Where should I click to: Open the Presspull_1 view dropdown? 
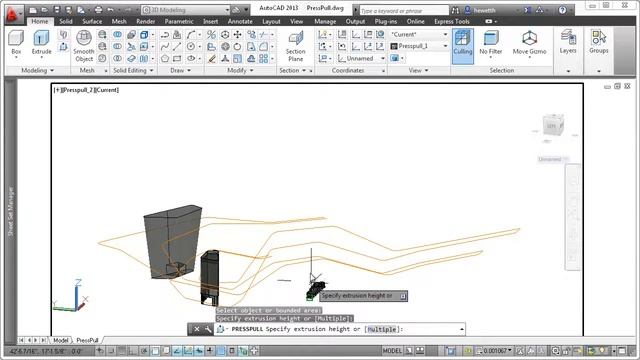click(x=419, y=46)
